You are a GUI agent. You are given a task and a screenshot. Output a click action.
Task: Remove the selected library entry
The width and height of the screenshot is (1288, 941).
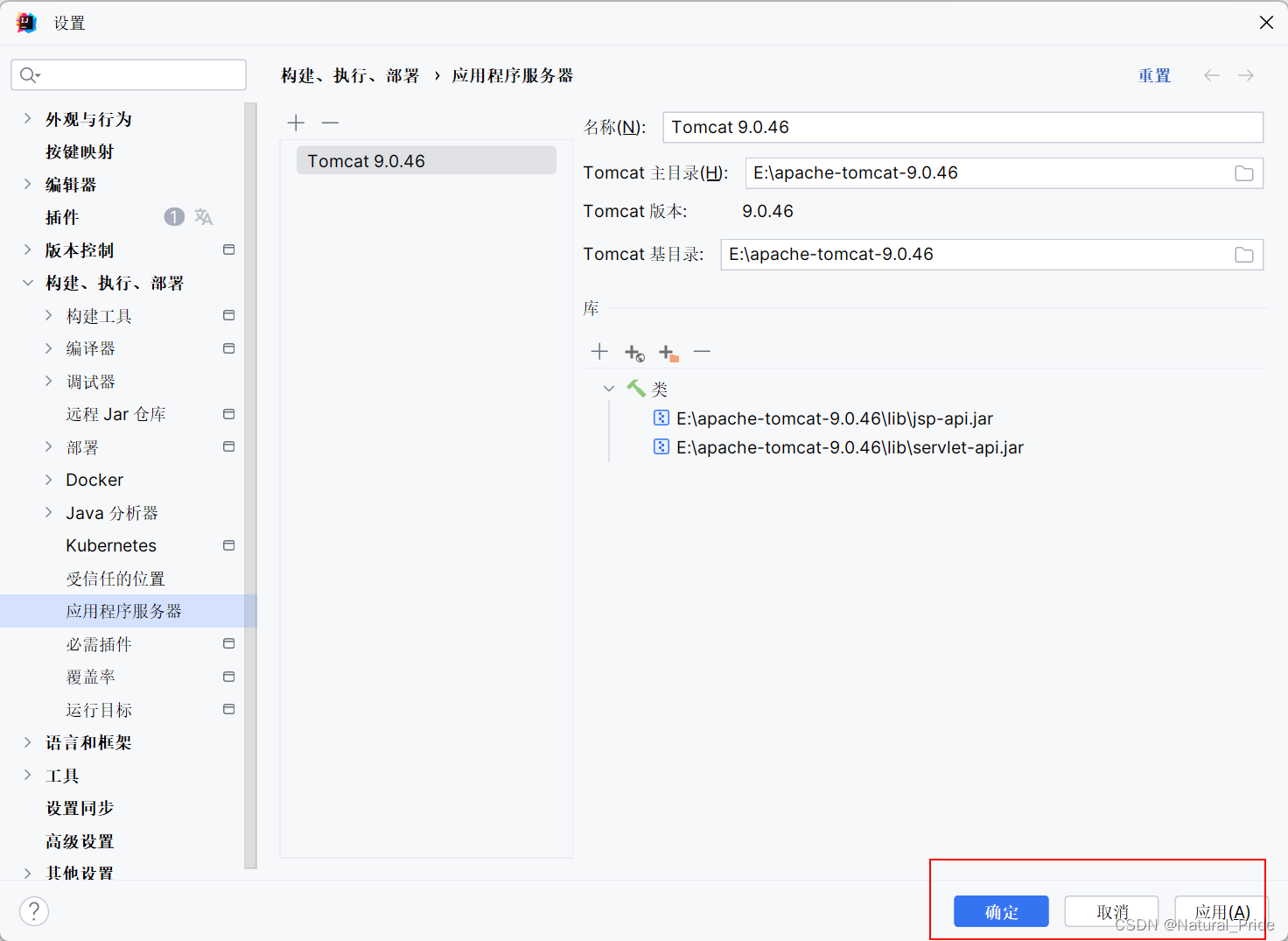pyautogui.click(x=702, y=352)
